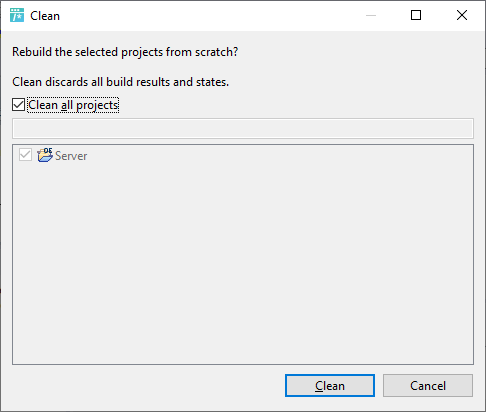
Task: Select the Server project name in list
Action: 71,156
